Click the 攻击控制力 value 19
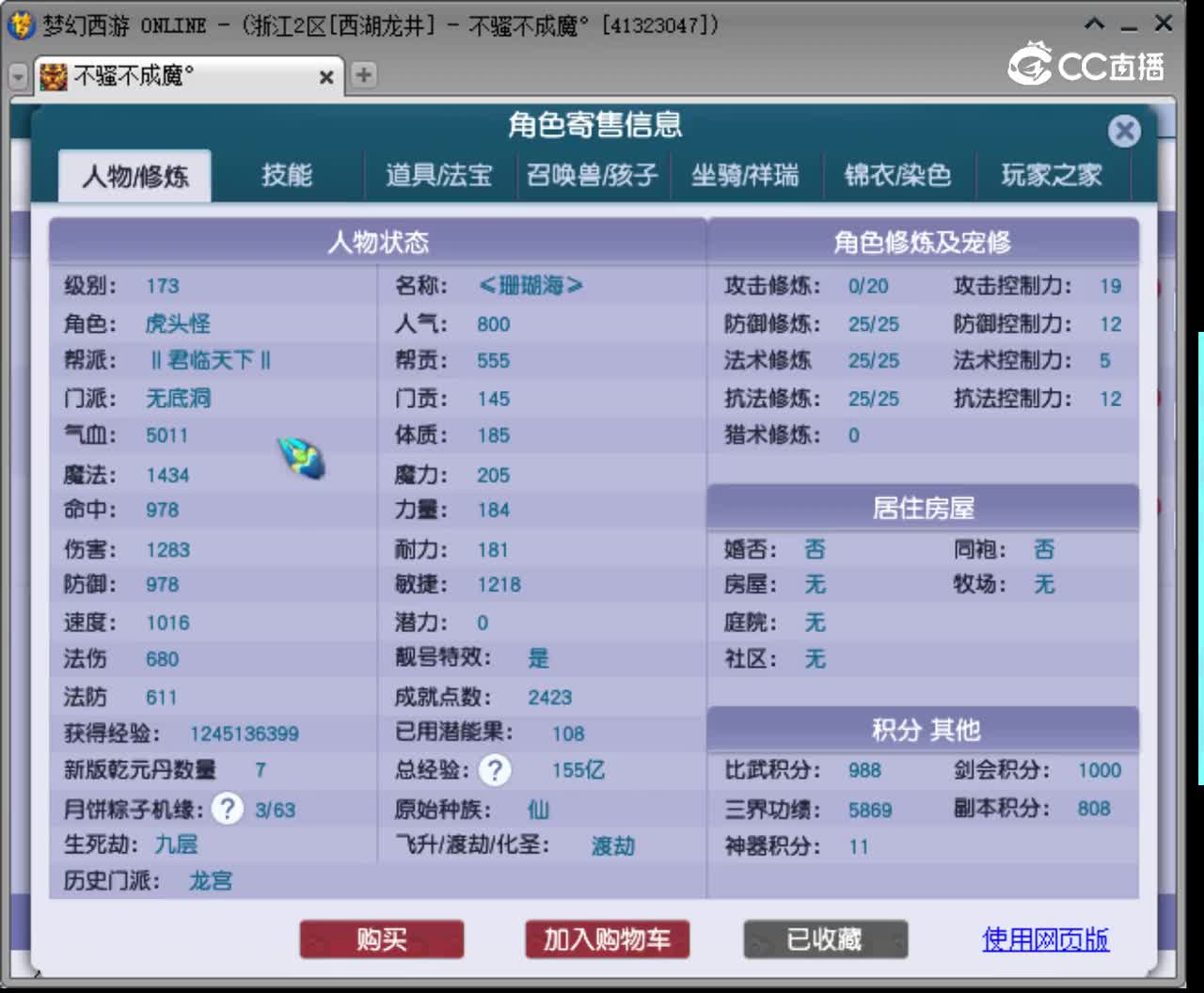 point(1110,286)
